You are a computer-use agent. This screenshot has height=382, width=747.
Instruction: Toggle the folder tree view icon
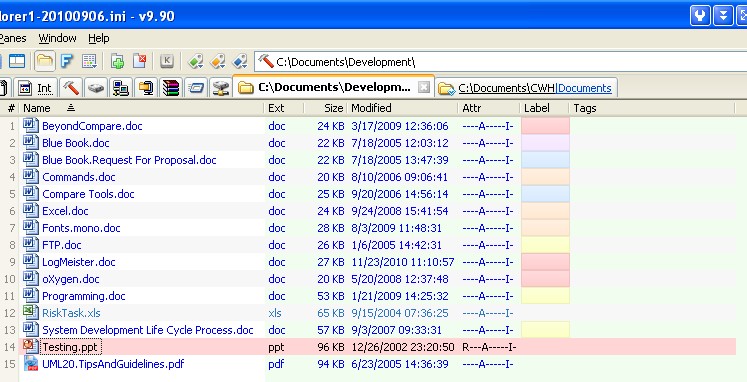45,61
